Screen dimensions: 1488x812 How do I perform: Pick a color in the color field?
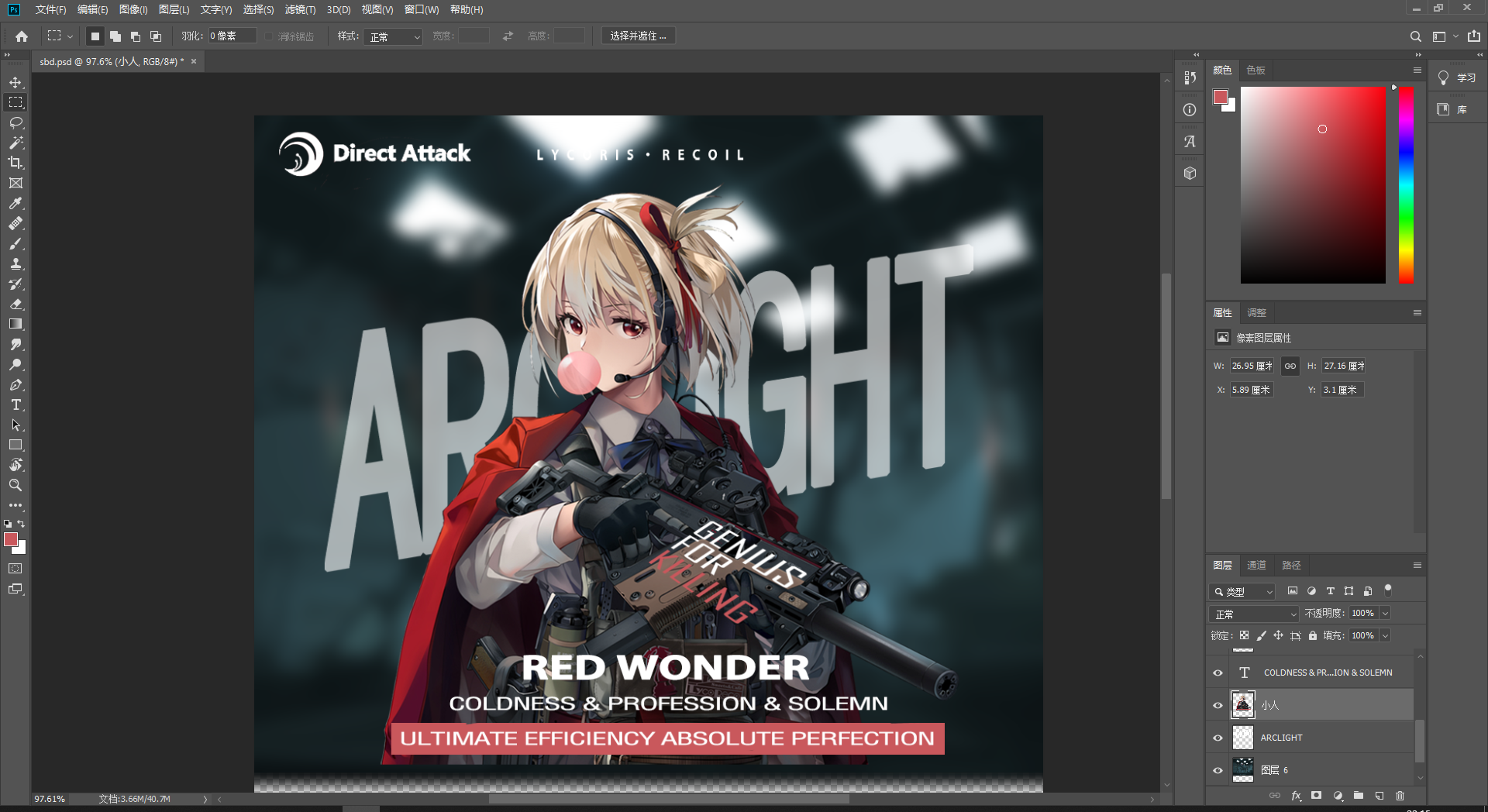1313,184
